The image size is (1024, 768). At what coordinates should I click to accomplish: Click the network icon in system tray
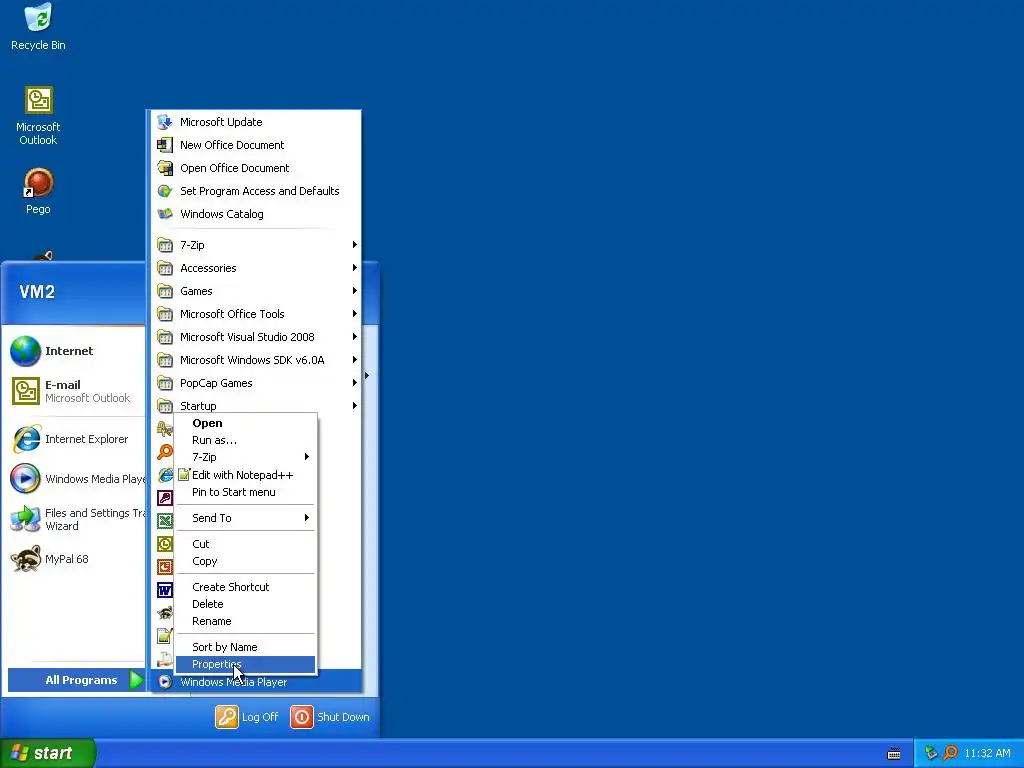click(x=931, y=753)
